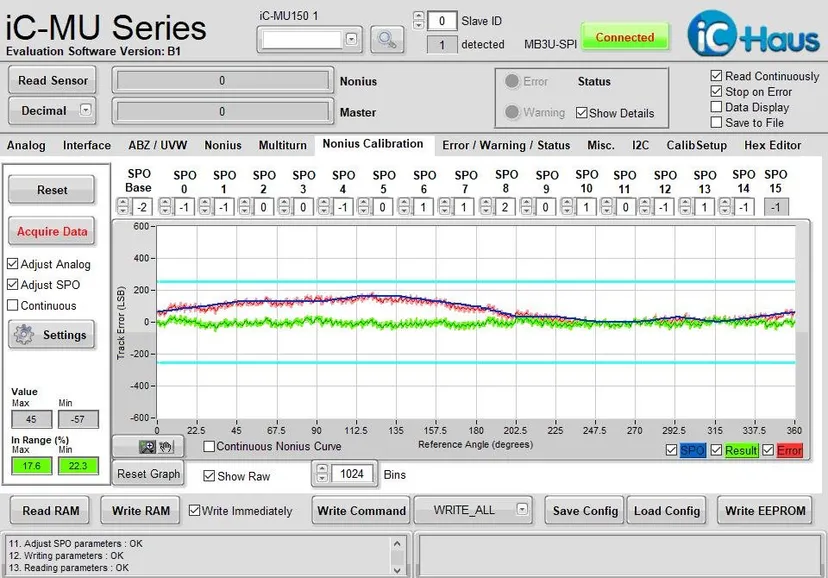Click the Master value progress bar

point(222,111)
